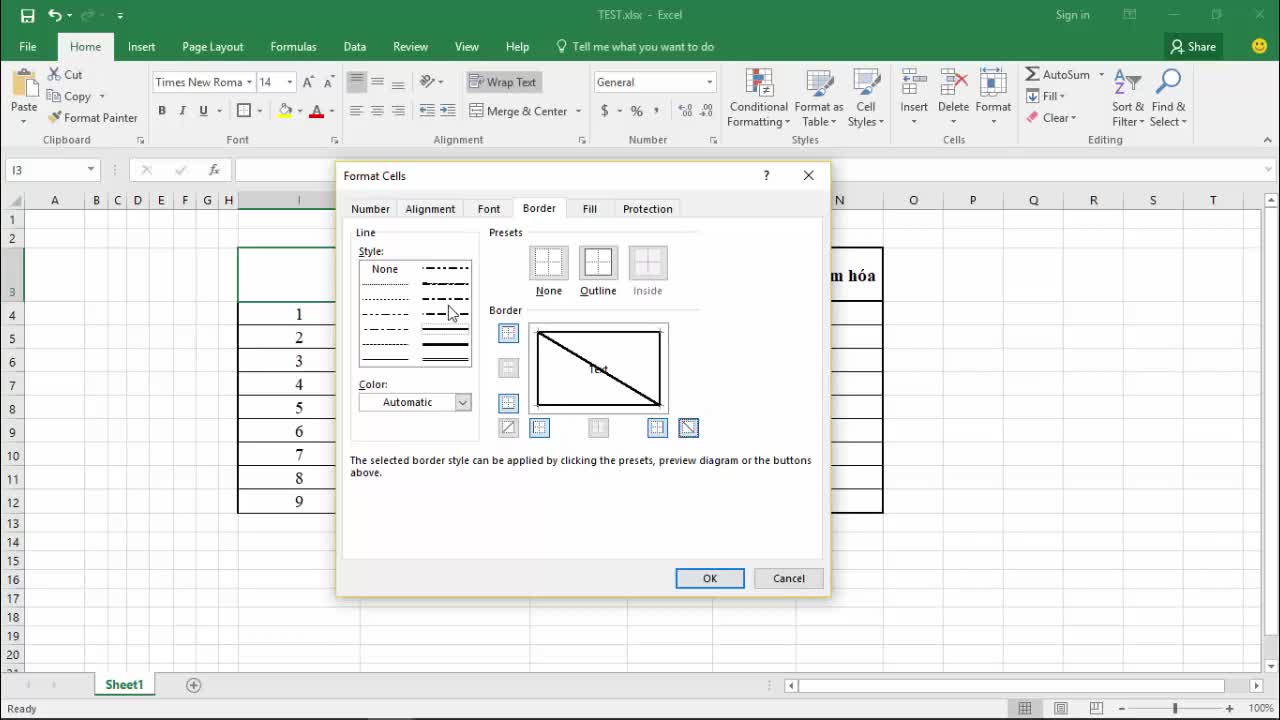Click Cancel in Format Cells dialog

pyautogui.click(x=789, y=578)
